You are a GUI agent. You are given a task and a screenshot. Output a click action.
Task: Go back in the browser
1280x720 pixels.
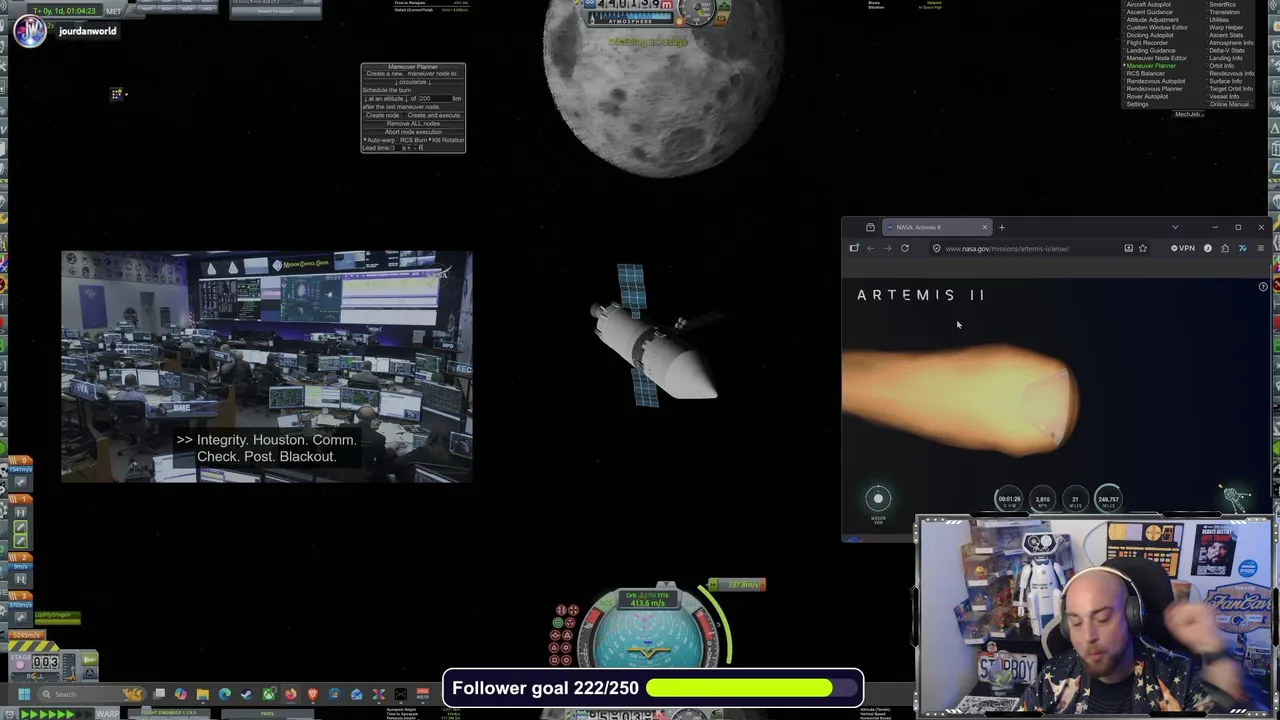(x=871, y=248)
